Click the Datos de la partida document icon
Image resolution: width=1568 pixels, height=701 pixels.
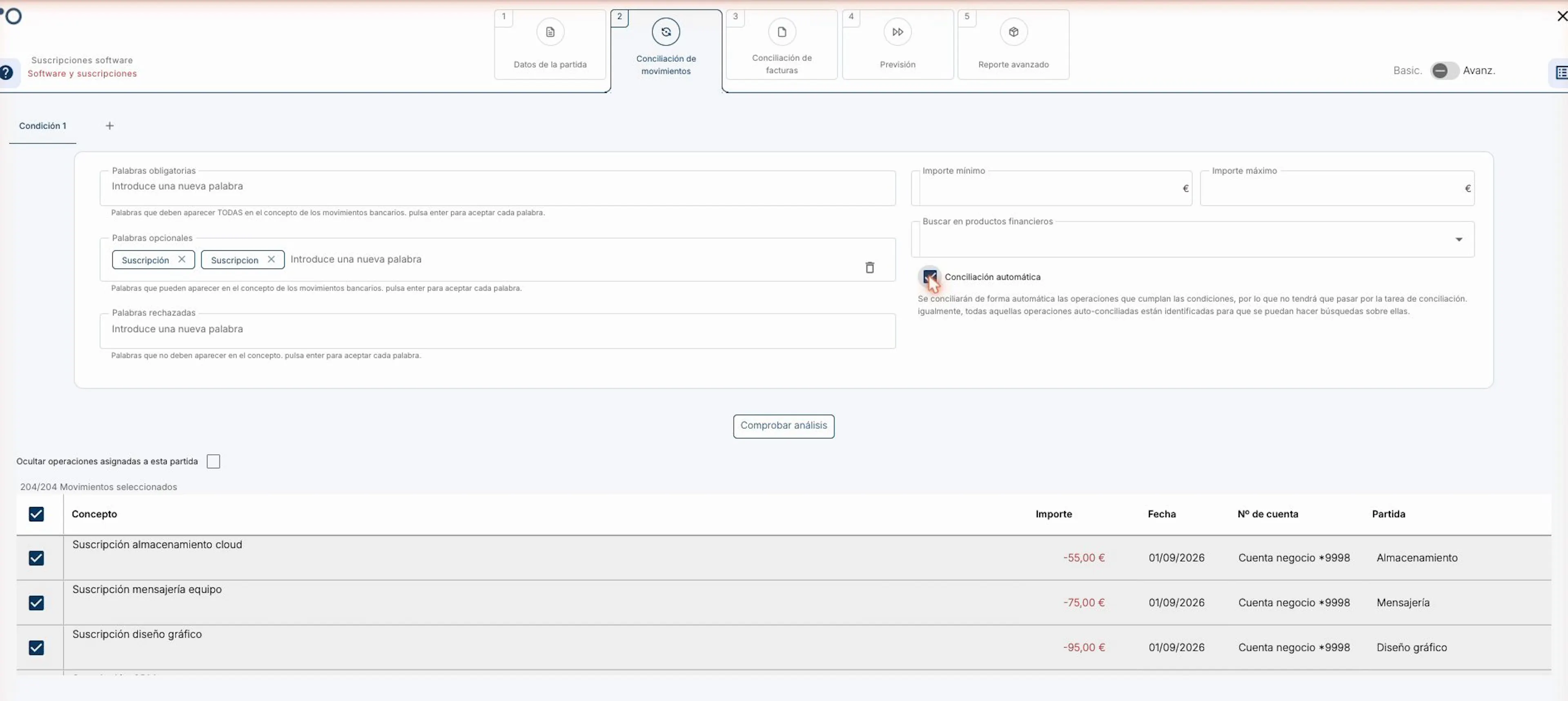click(x=550, y=32)
